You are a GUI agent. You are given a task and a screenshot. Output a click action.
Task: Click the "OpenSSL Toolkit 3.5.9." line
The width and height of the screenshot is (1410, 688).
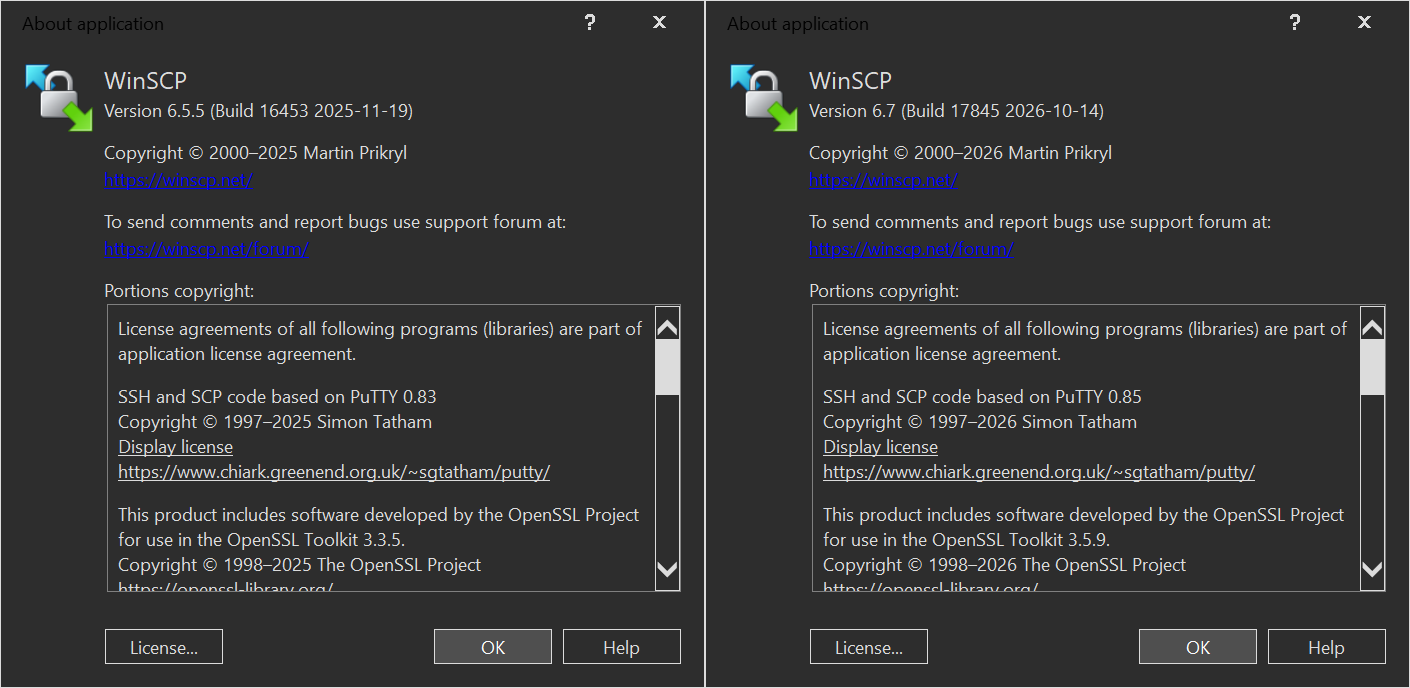(966, 540)
